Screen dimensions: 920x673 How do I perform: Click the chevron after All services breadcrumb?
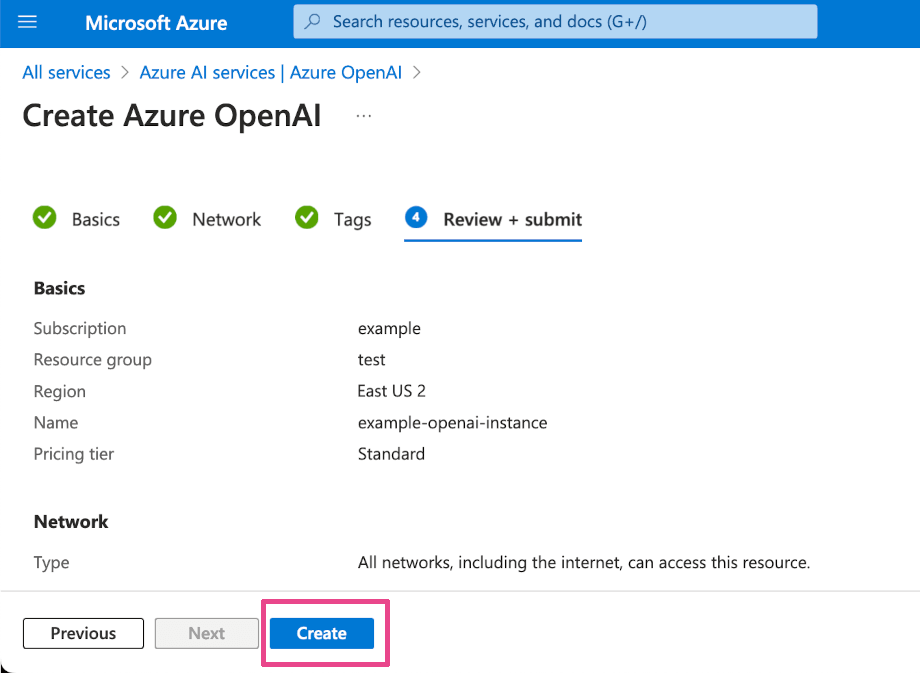point(125,73)
